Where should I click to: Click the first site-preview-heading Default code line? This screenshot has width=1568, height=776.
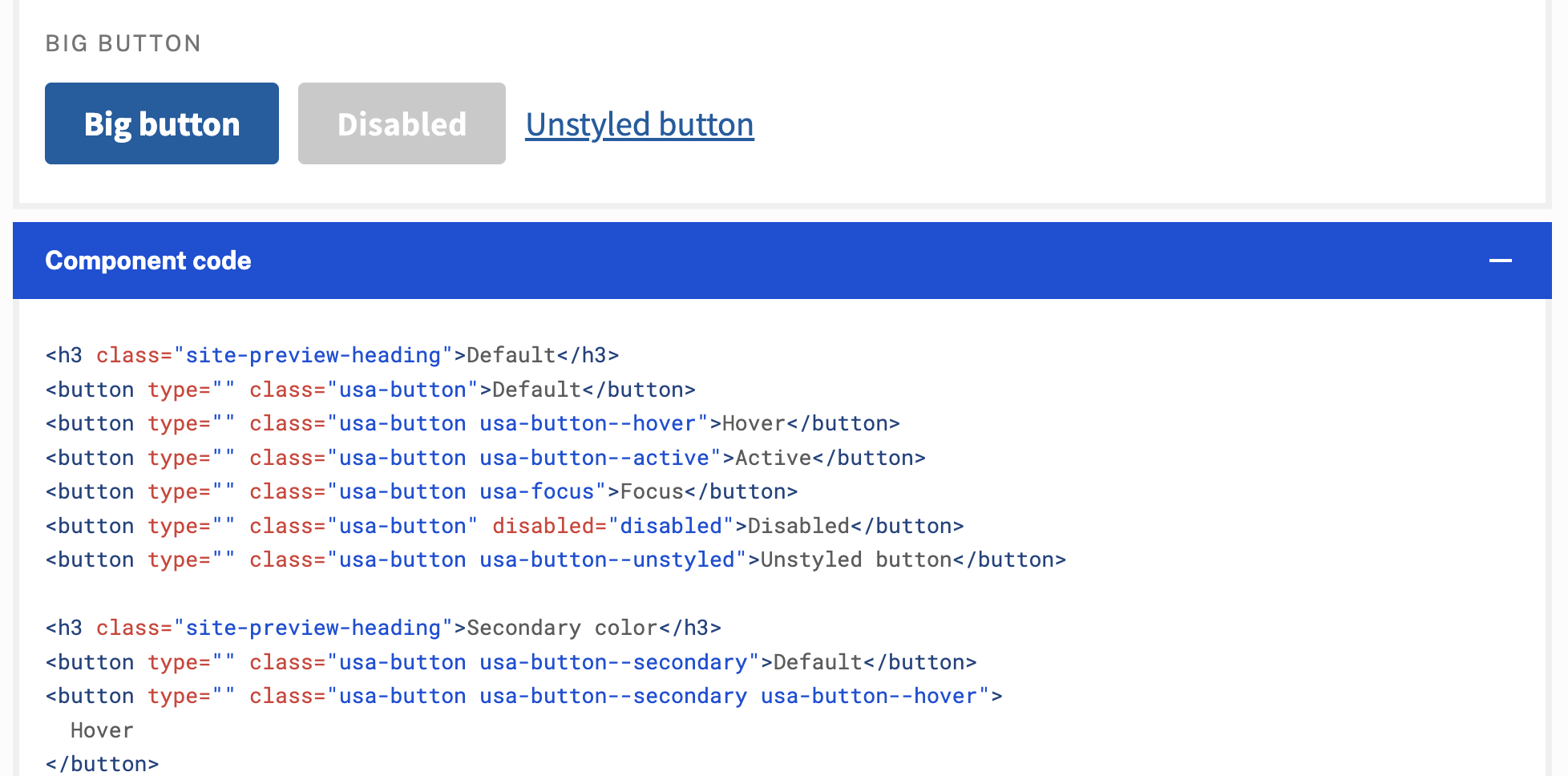(333, 355)
